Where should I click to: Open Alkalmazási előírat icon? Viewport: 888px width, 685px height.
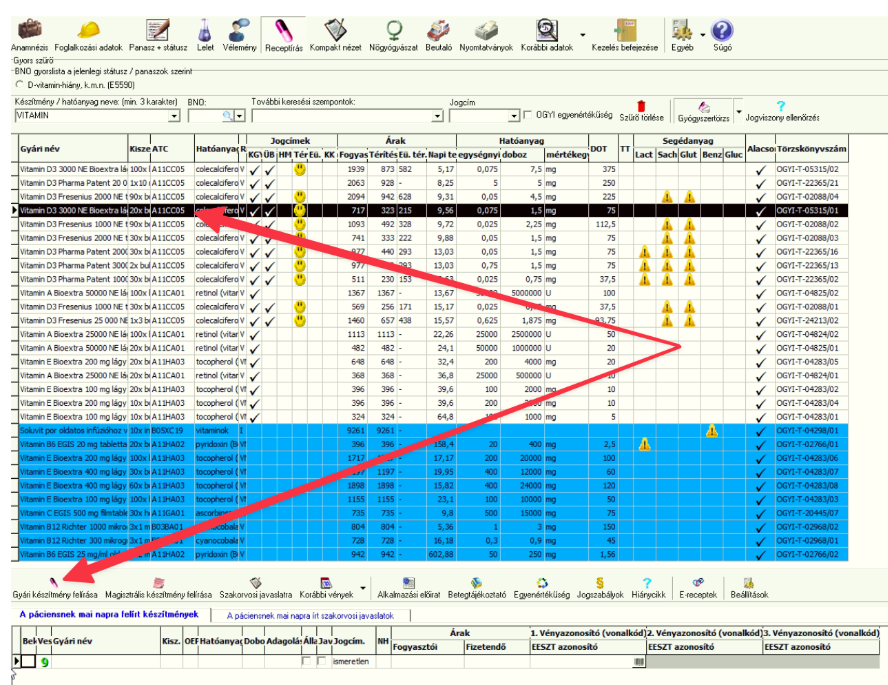point(409,583)
